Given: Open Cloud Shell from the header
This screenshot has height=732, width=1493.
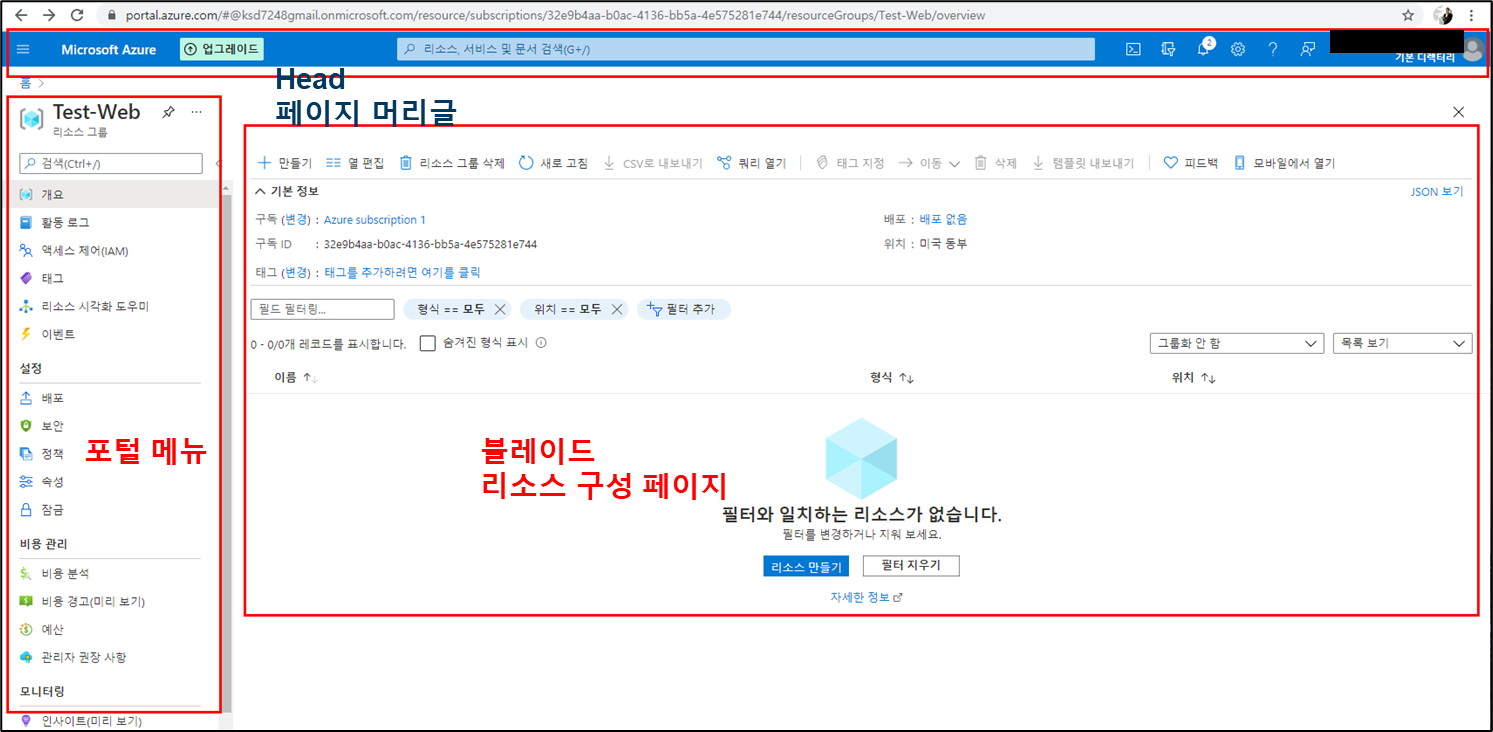Looking at the screenshot, I should 1133,49.
